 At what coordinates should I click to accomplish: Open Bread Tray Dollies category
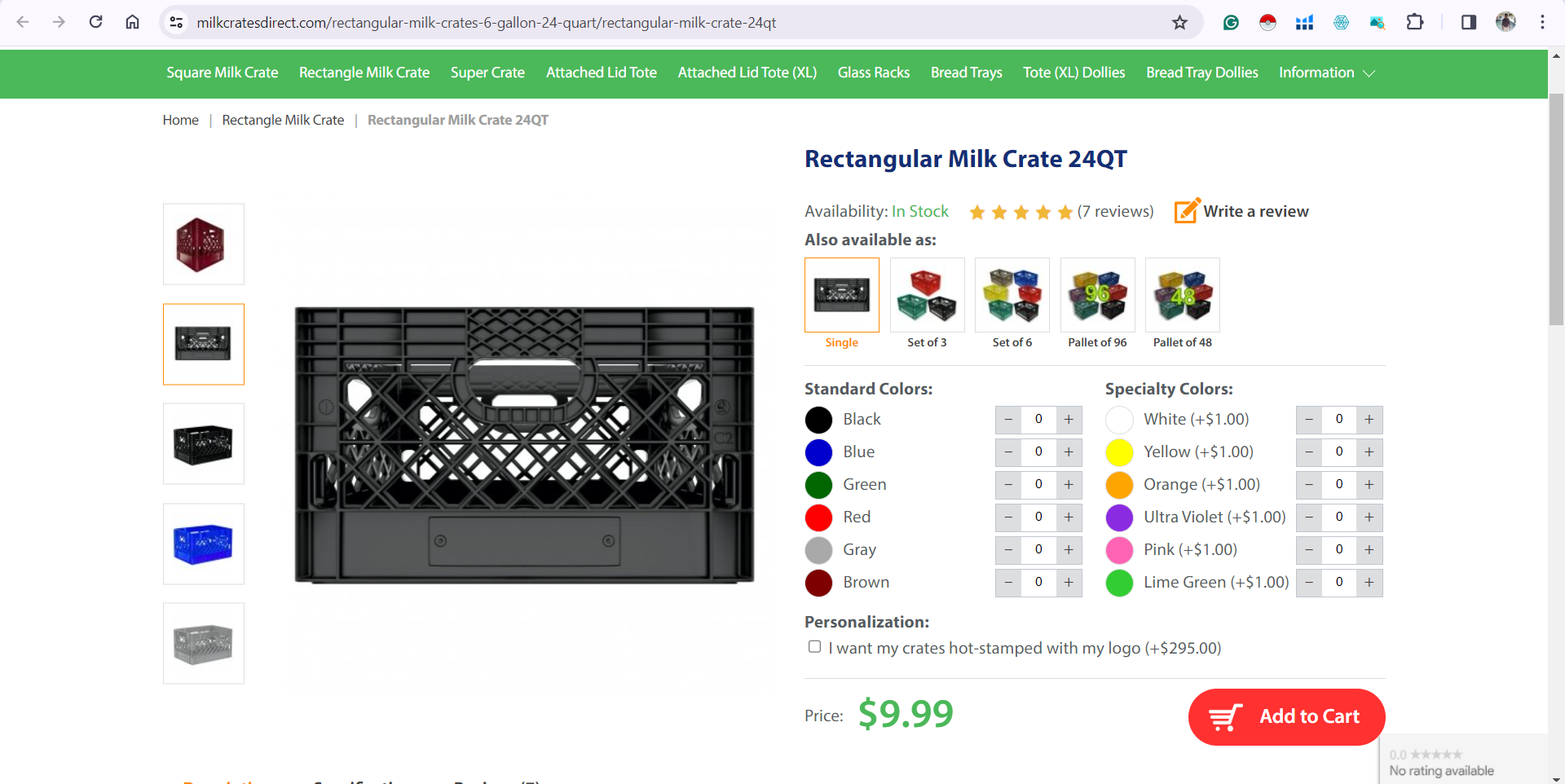coord(1202,73)
